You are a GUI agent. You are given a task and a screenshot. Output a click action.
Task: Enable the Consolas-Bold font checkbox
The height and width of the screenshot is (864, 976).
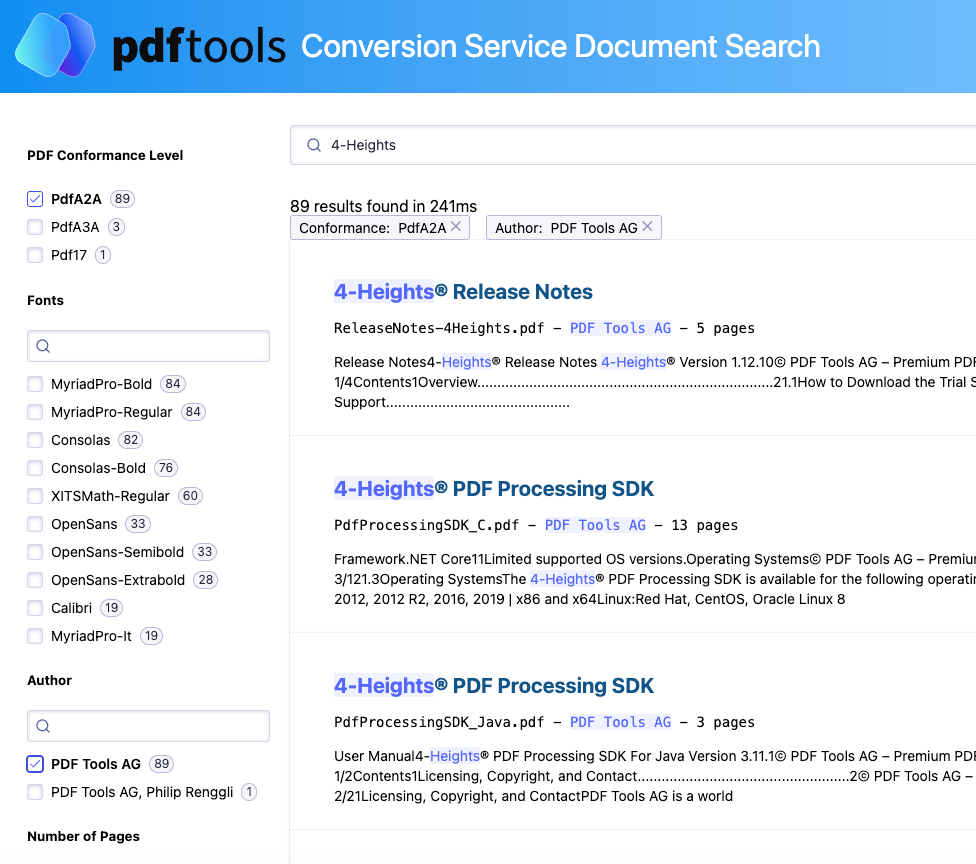coord(35,468)
